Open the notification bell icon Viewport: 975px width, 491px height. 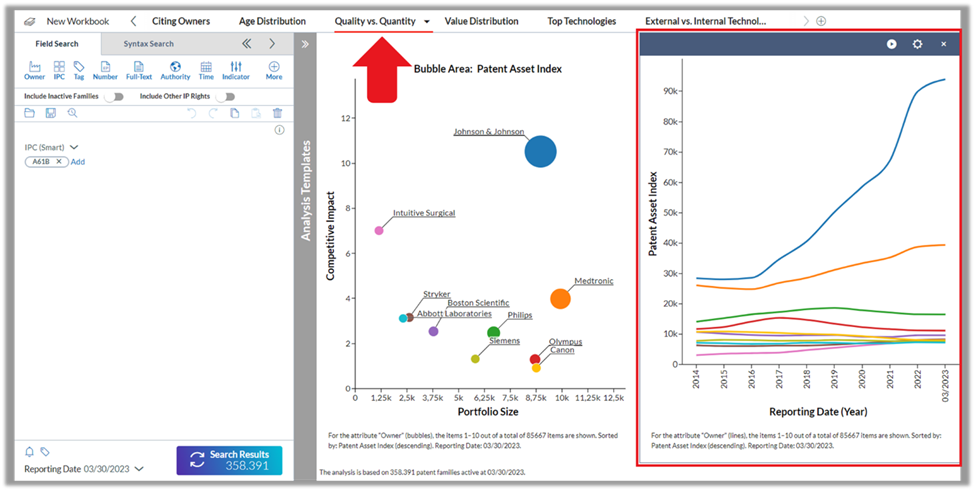point(29,452)
